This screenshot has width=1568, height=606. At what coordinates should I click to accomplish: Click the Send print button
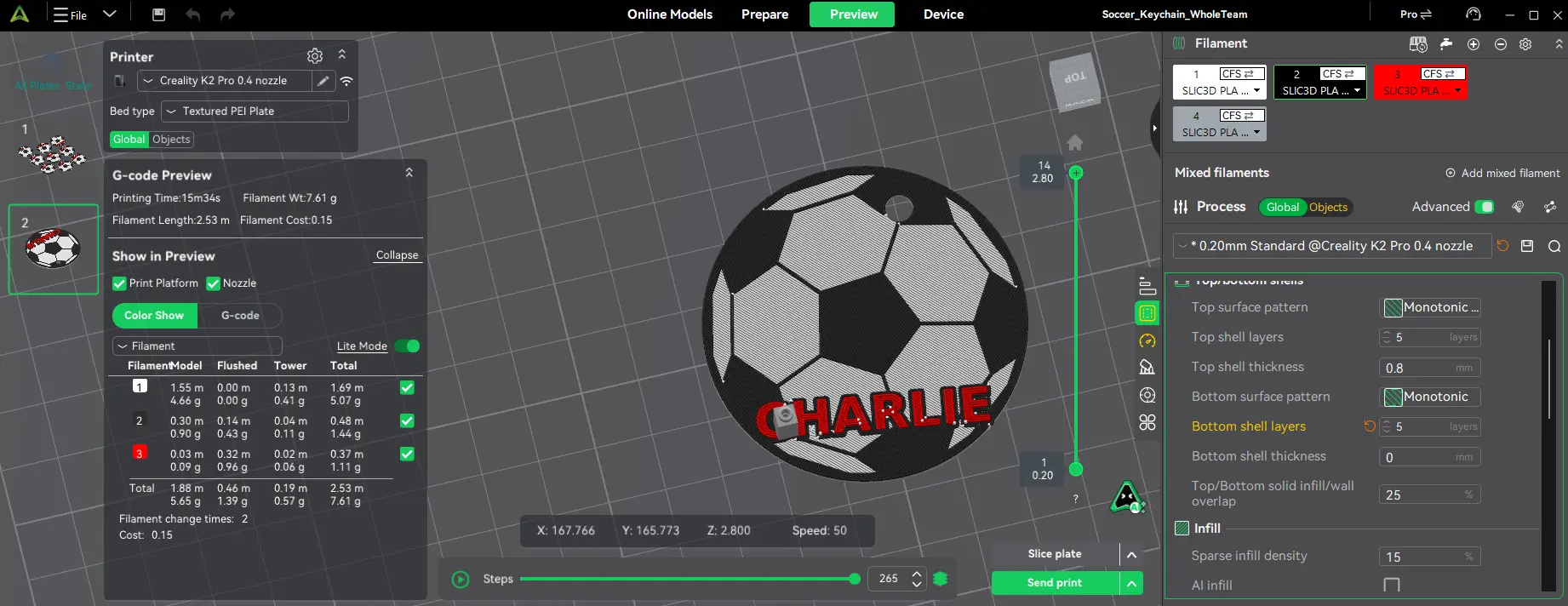pos(1055,583)
